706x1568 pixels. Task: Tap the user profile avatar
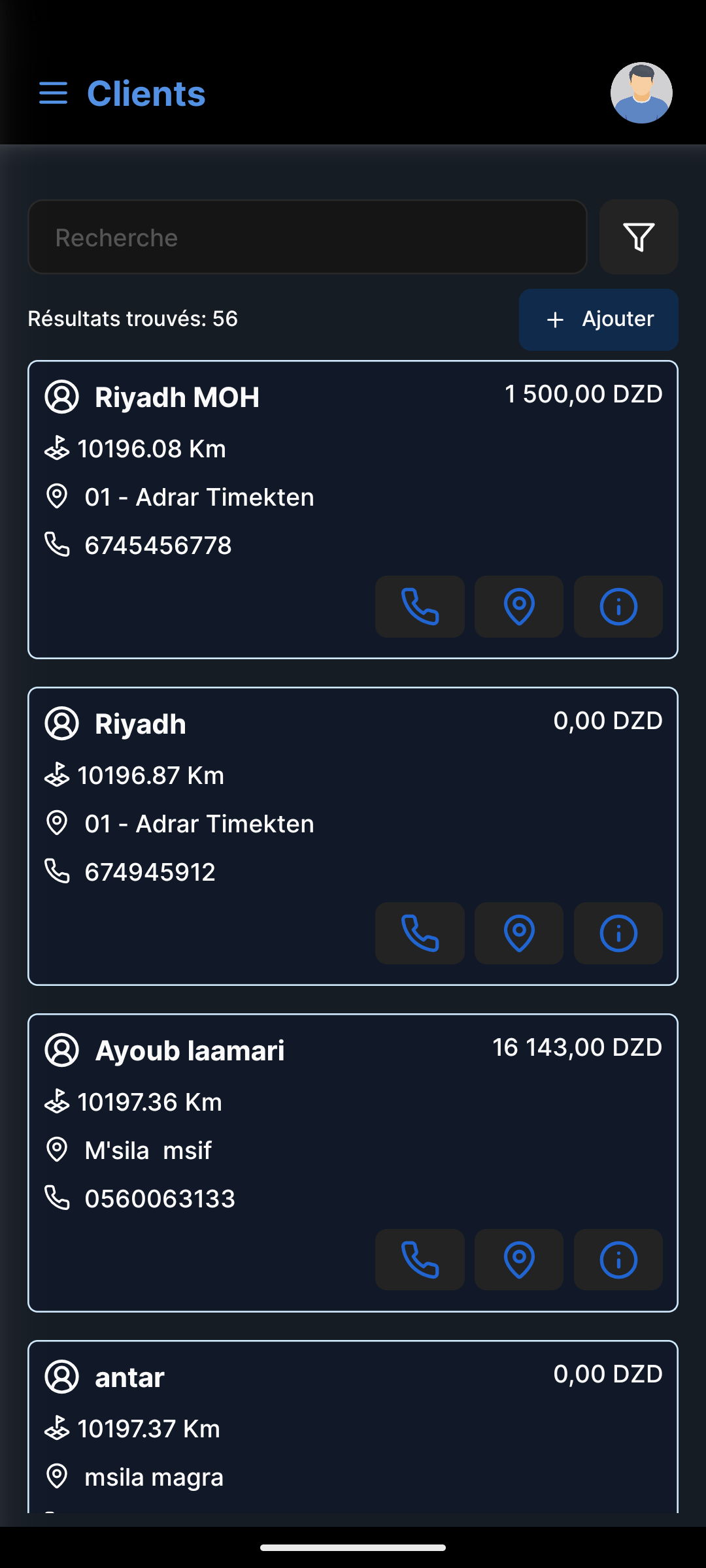[x=641, y=93]
